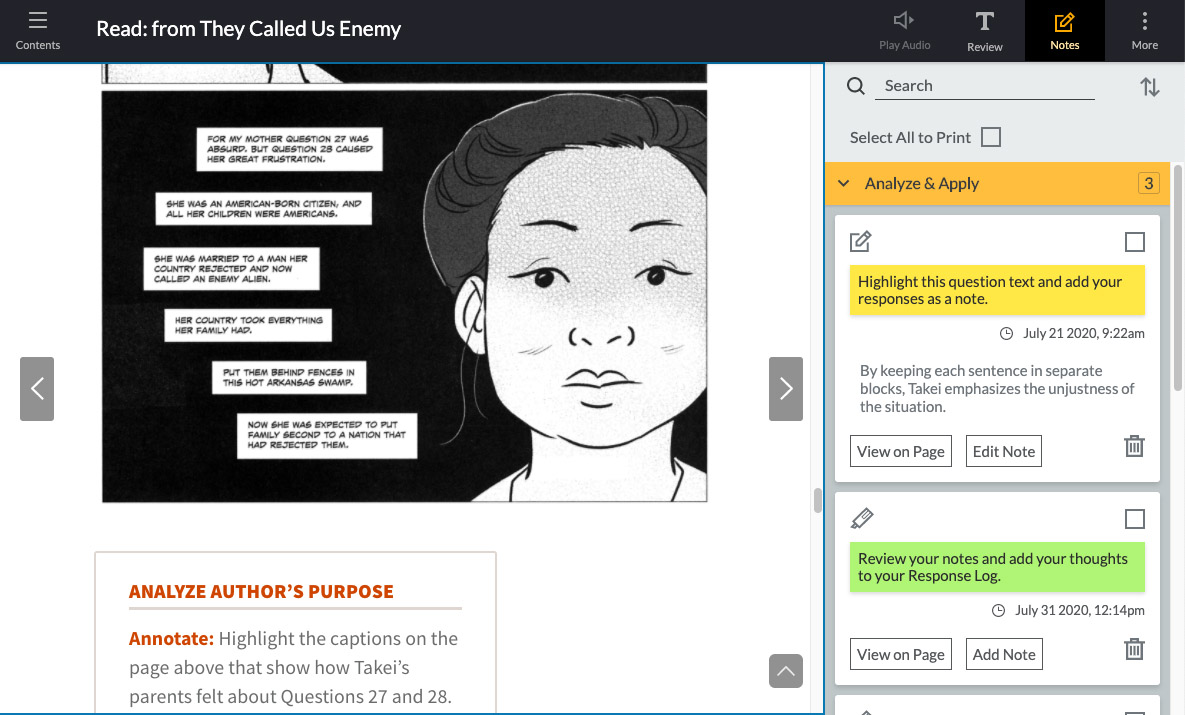
Task: Click the 'Select All to Print' label
Action: (x=910, y=138)
